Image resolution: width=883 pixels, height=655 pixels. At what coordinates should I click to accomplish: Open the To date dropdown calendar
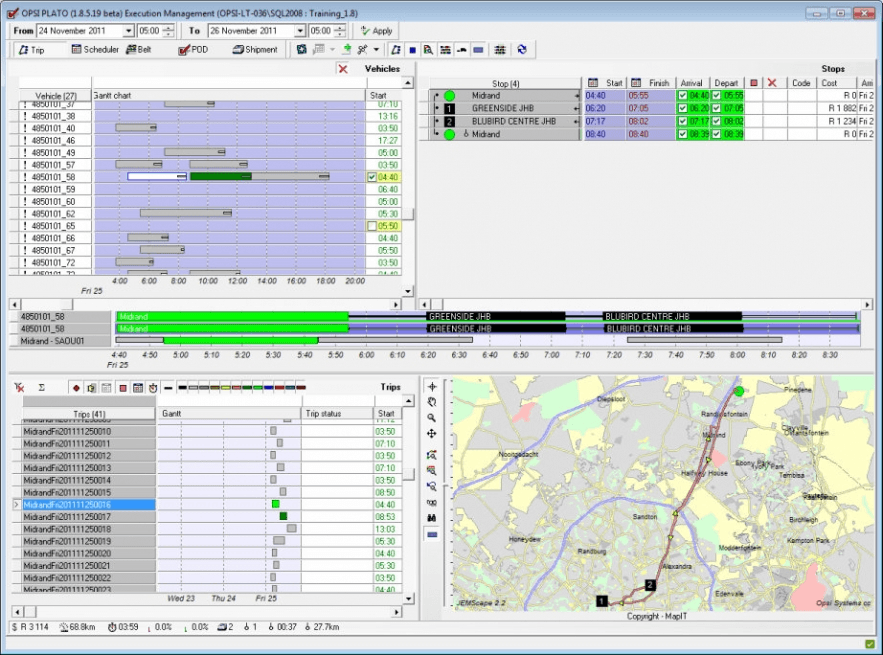299,31
